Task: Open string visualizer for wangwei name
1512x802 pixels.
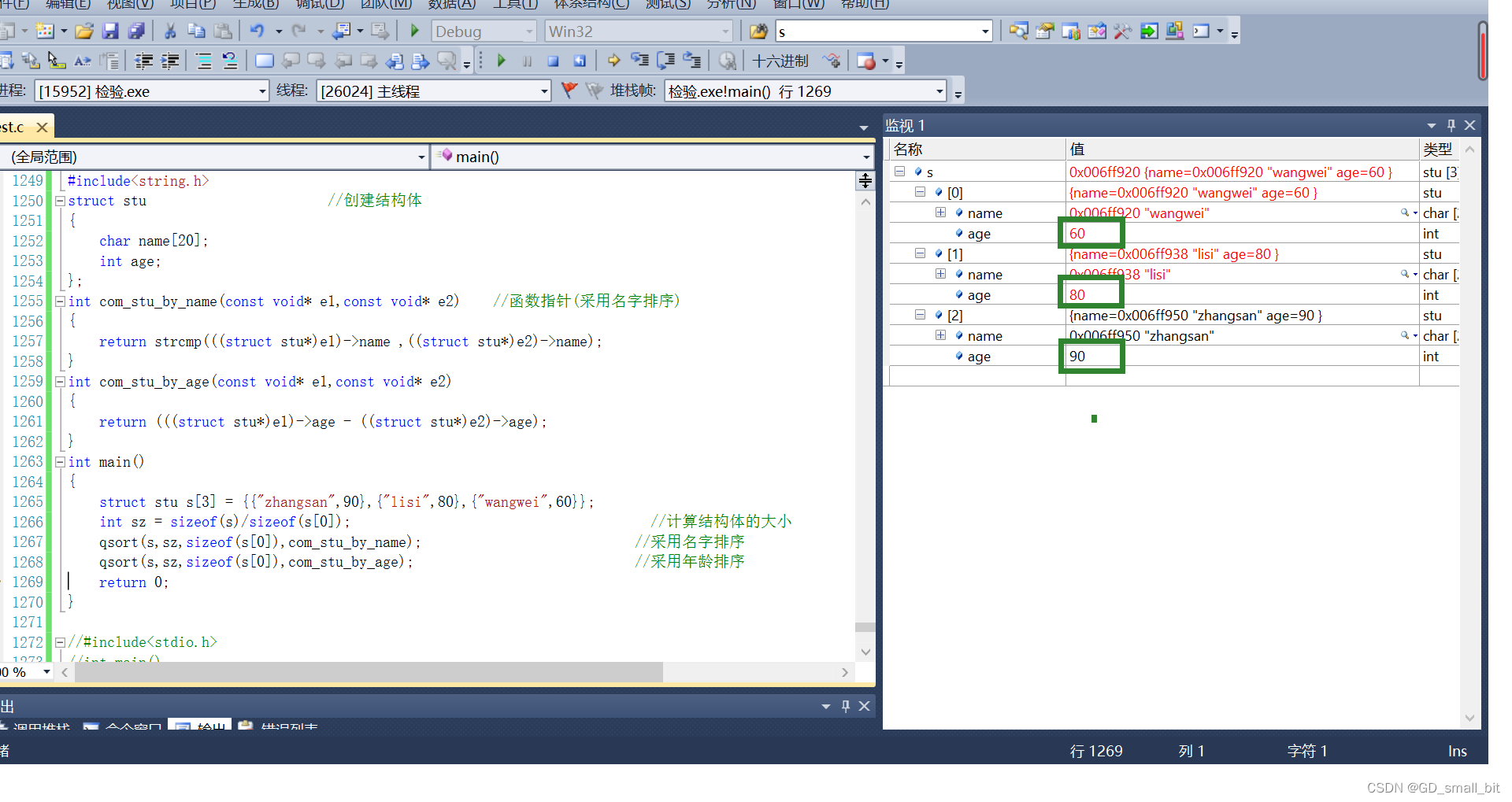Action: click(x=1404, y=213)
